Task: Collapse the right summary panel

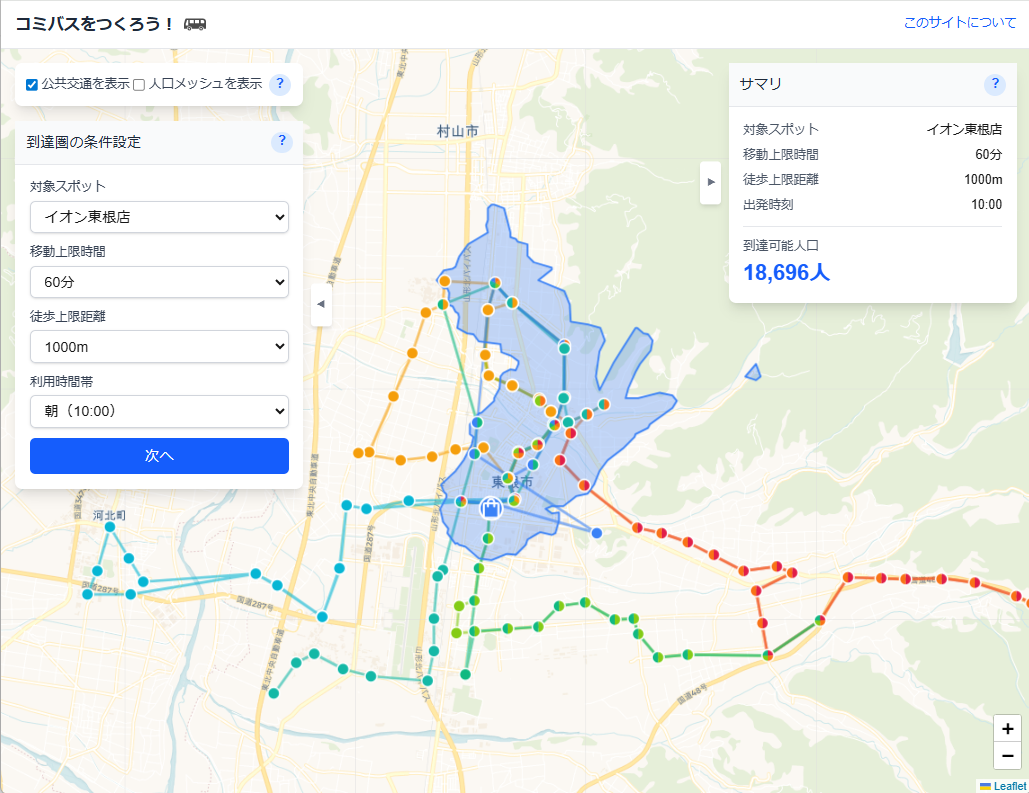Action: point(710,182)
